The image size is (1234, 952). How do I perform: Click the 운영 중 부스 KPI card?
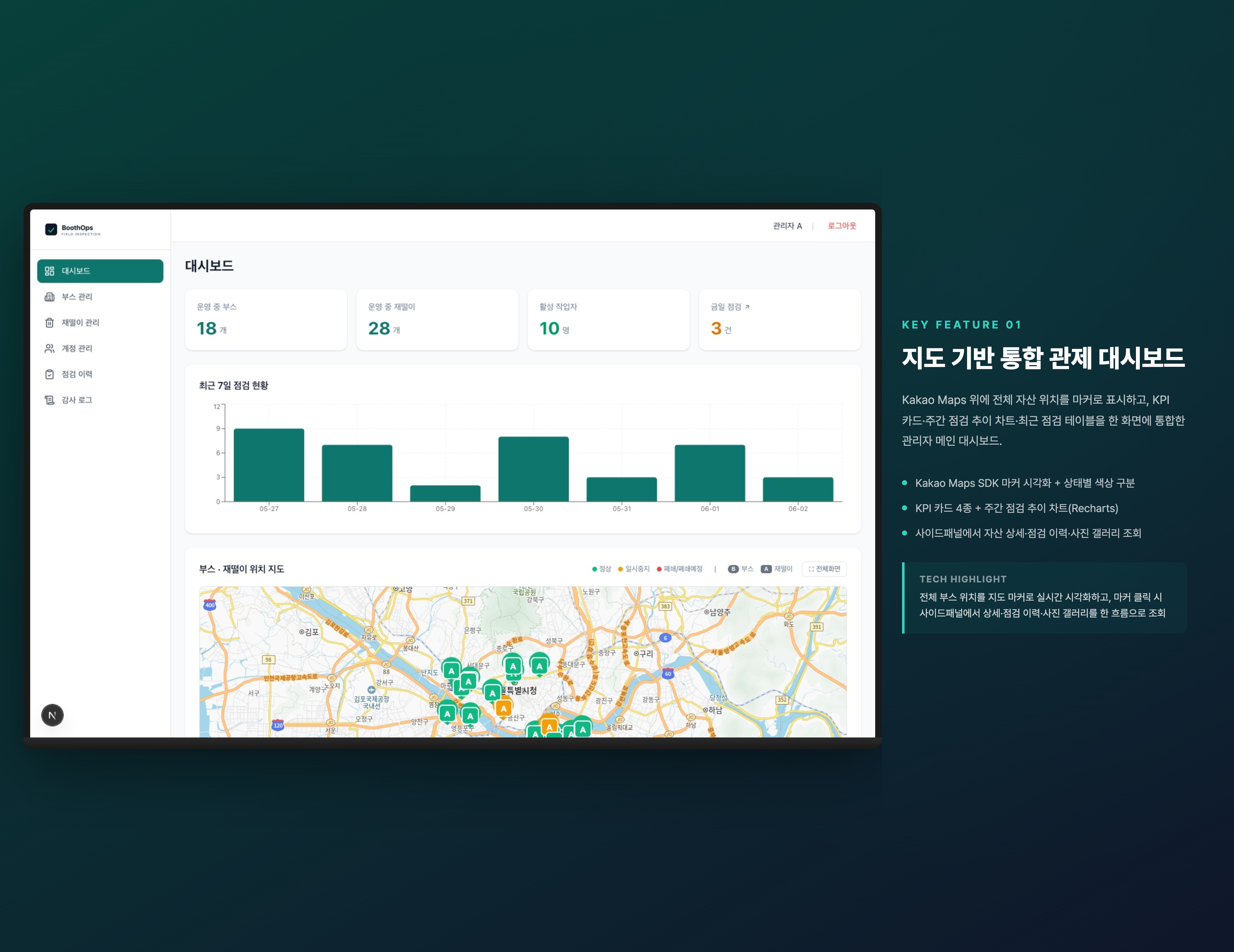coord(266,320)
